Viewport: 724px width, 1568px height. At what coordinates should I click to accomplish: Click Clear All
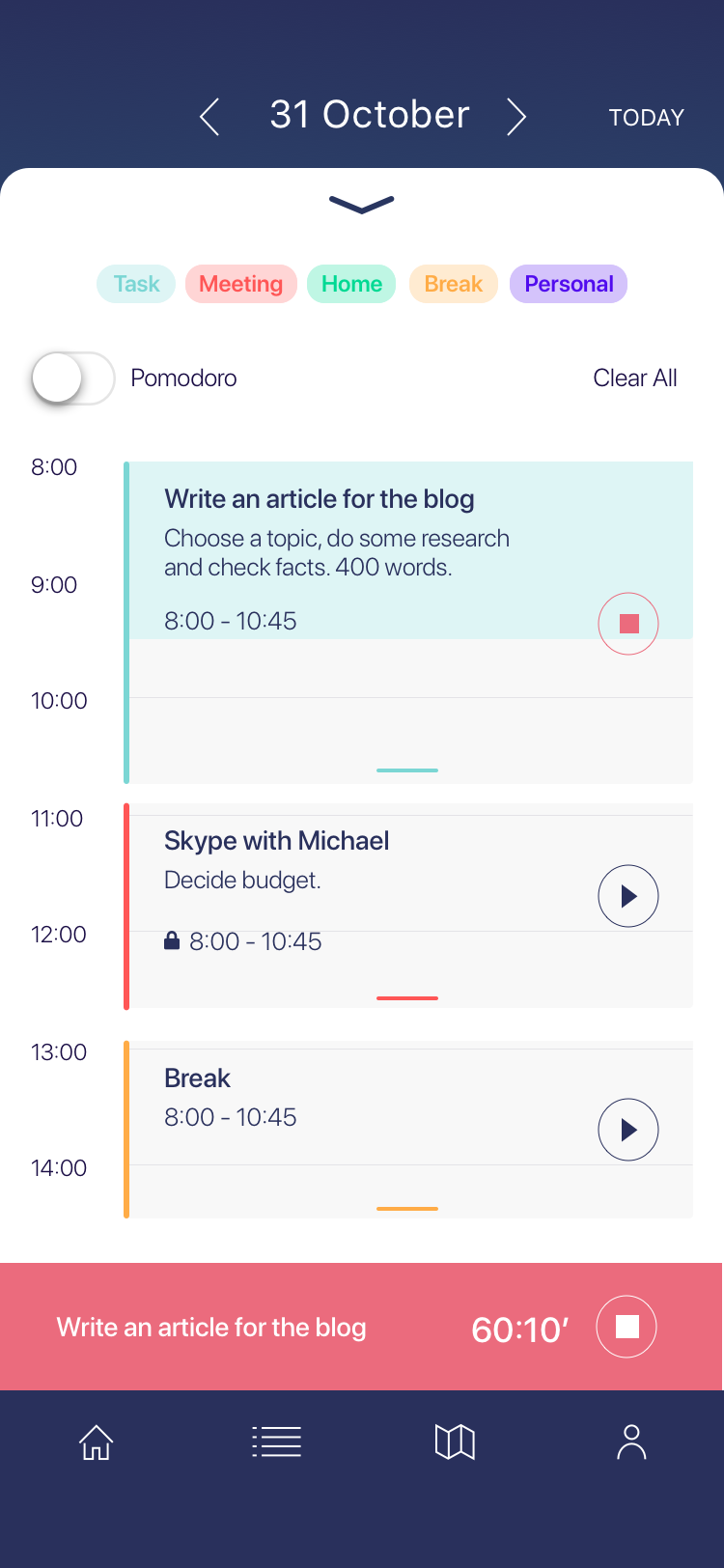[x=634, y=378]
